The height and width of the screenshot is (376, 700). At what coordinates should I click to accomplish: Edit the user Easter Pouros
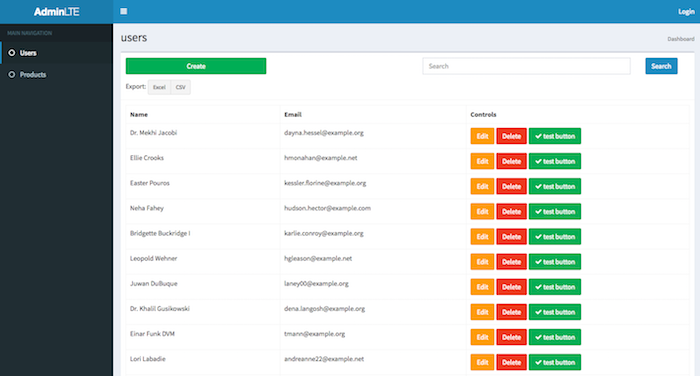click(x=482, y=186)
